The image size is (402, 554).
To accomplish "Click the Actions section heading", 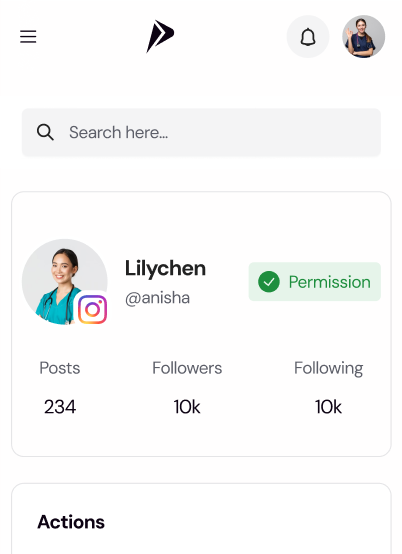I will coord(71,522).
